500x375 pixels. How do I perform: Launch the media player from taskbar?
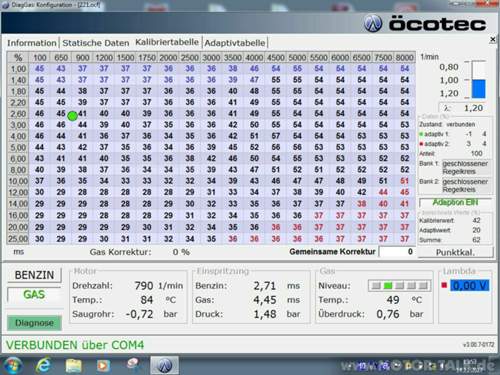point(103,366)
